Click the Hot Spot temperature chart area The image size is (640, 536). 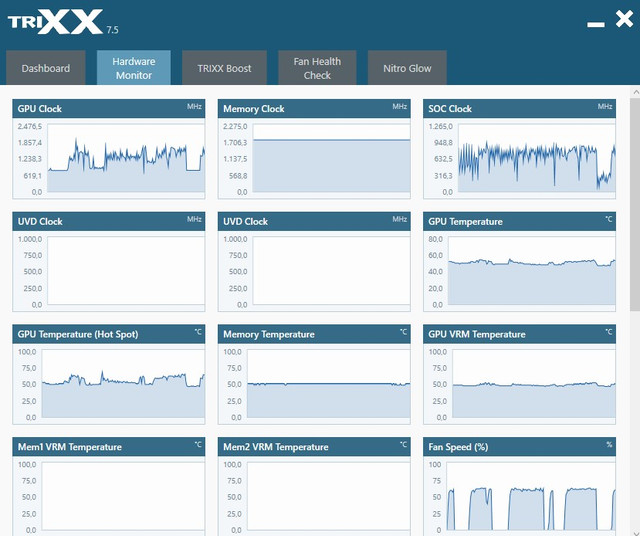point(123,383)
